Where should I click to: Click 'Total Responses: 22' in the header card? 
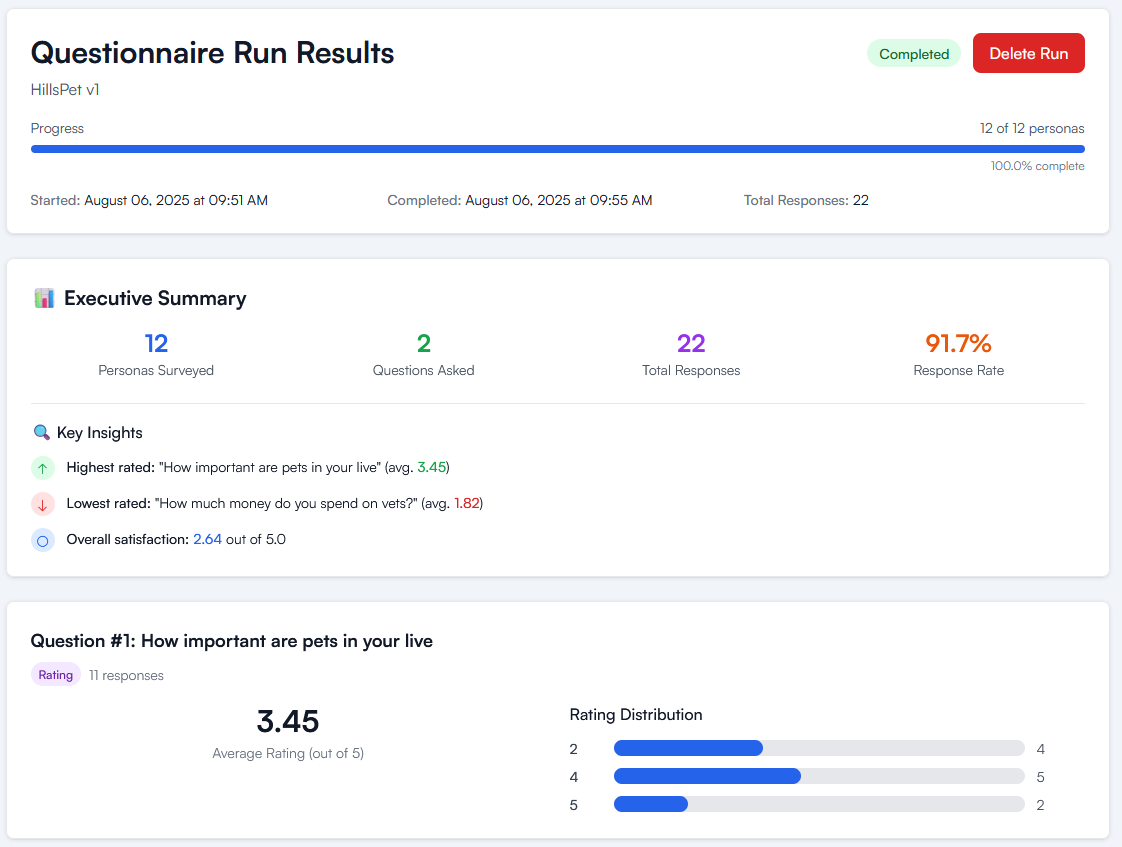806,200
